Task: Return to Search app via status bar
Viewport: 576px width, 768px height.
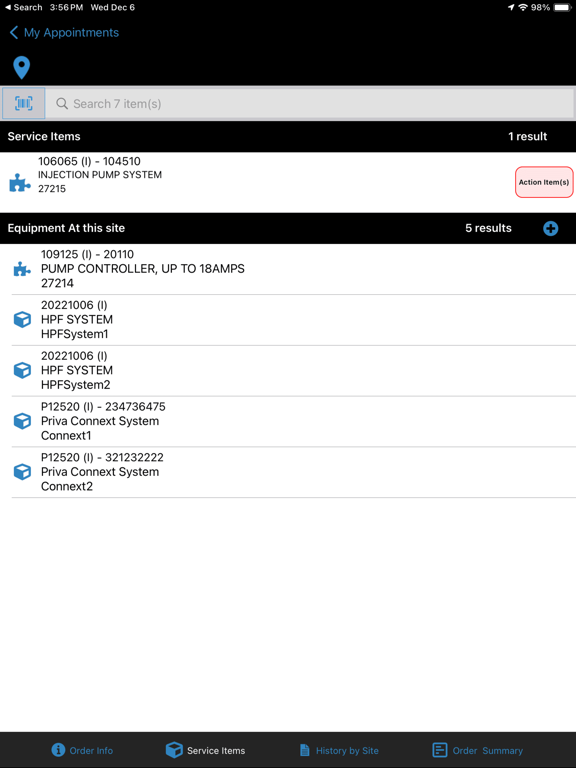Action: (24, 7)
